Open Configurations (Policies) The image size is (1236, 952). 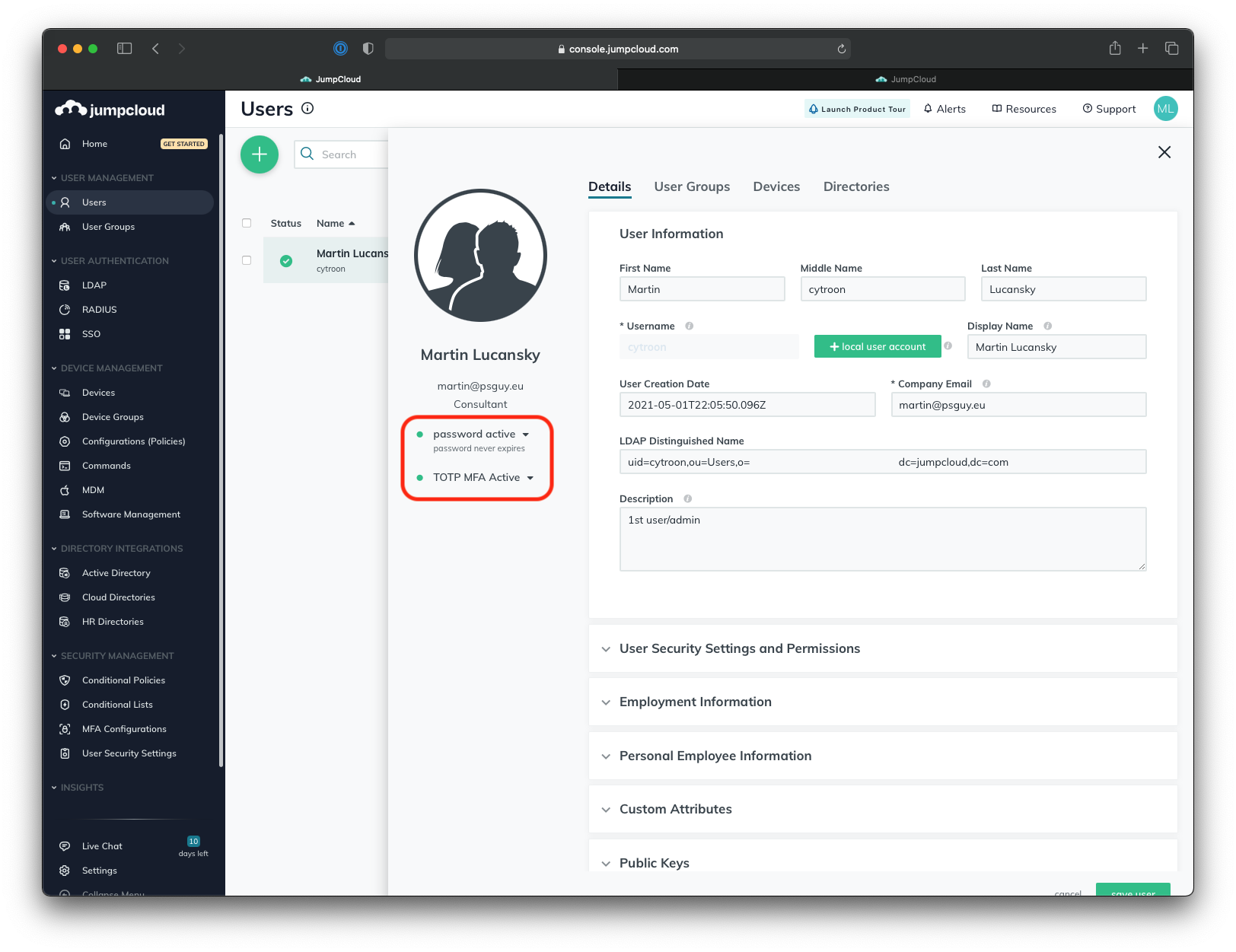(x=133, y=441)
